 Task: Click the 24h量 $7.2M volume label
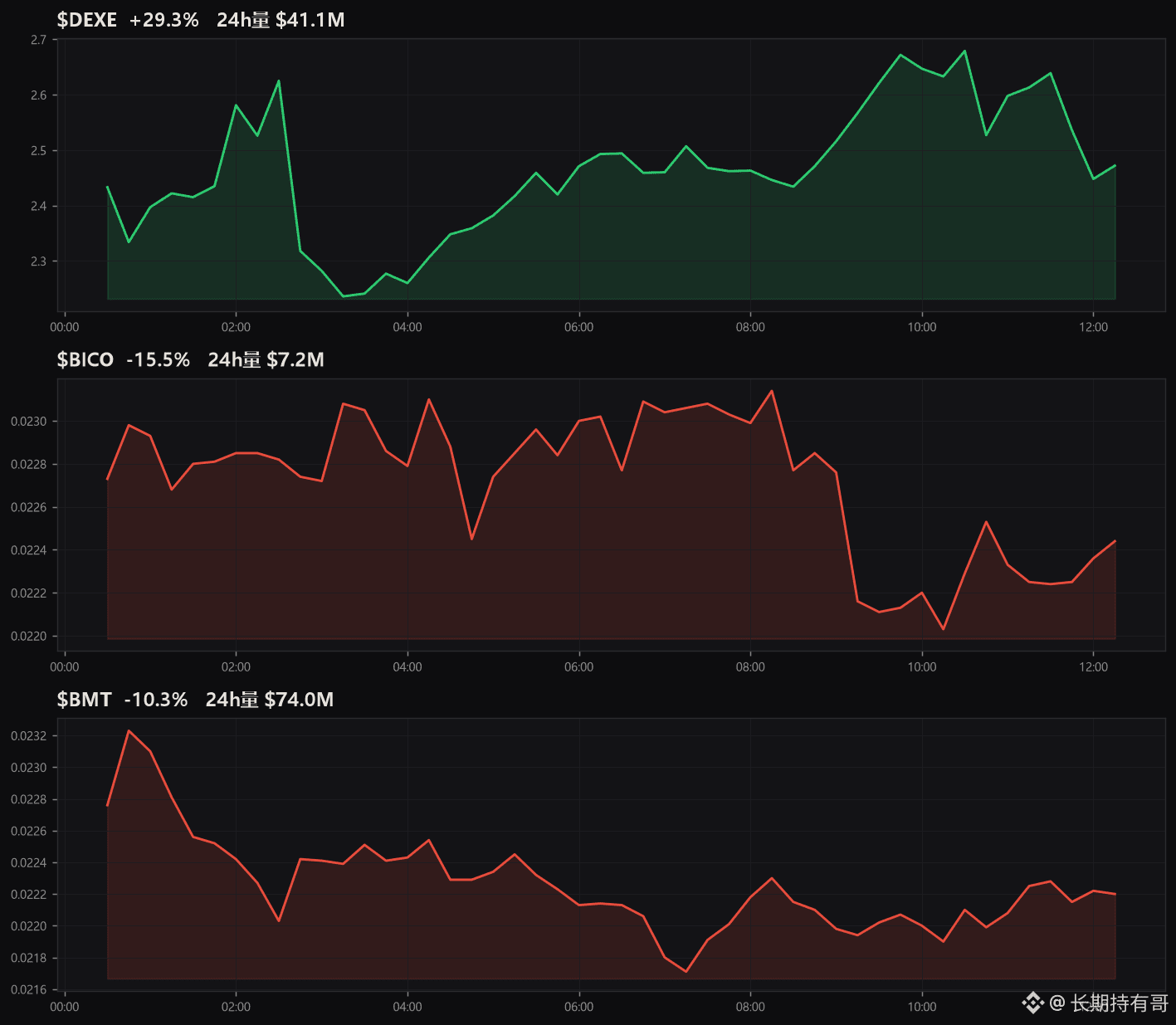(x=266, y=359)
